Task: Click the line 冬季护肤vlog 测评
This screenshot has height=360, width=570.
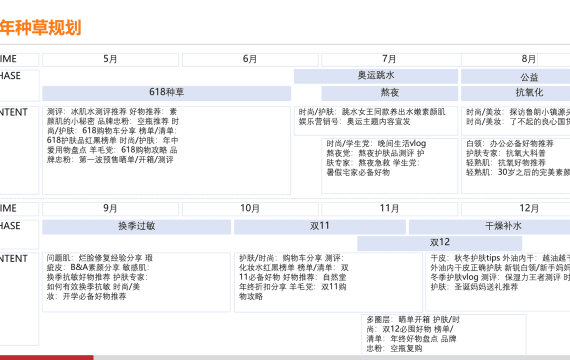Action: pyautogui.click(x=464, y=277)
